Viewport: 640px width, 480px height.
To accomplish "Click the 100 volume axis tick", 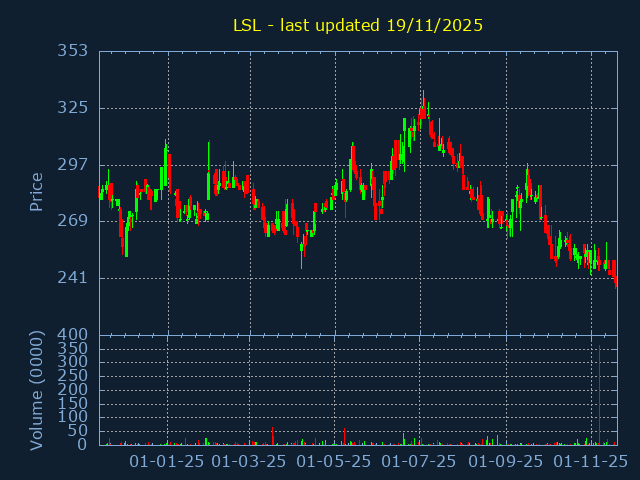I will click(76, 416).
